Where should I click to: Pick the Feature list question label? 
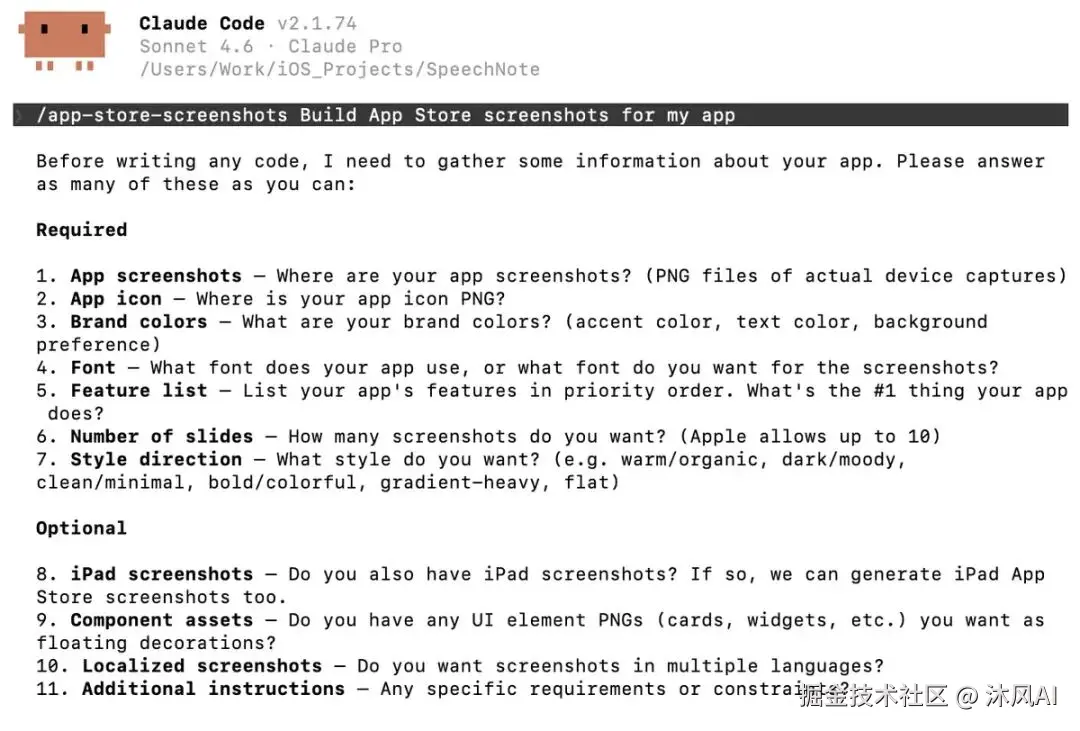tap(138, 391)
